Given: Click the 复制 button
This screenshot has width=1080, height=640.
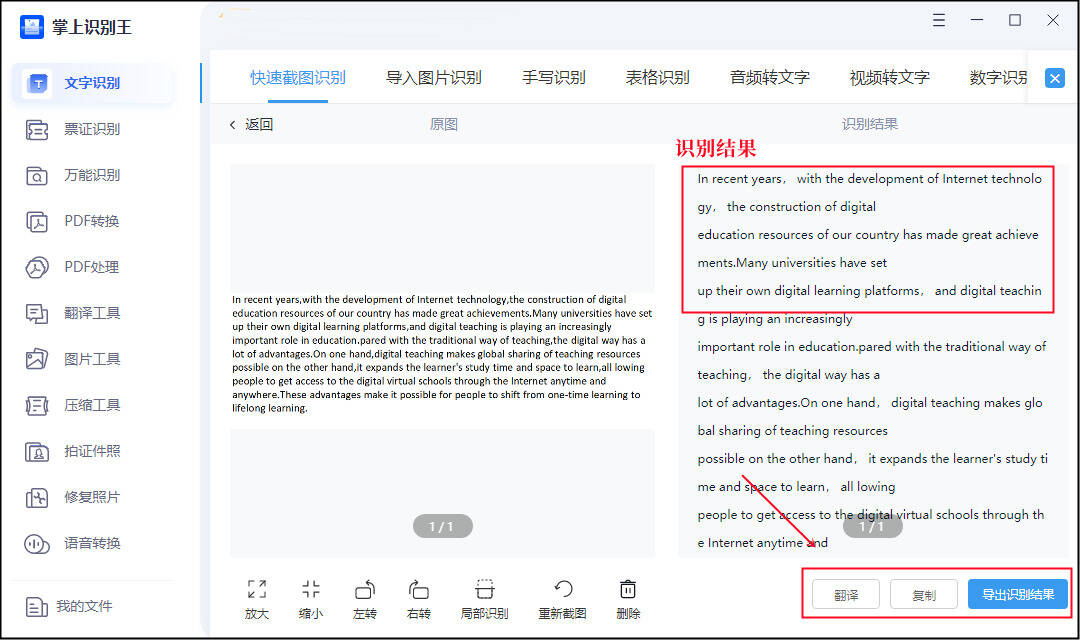Looking at the screenshot, I should [924, 595].
